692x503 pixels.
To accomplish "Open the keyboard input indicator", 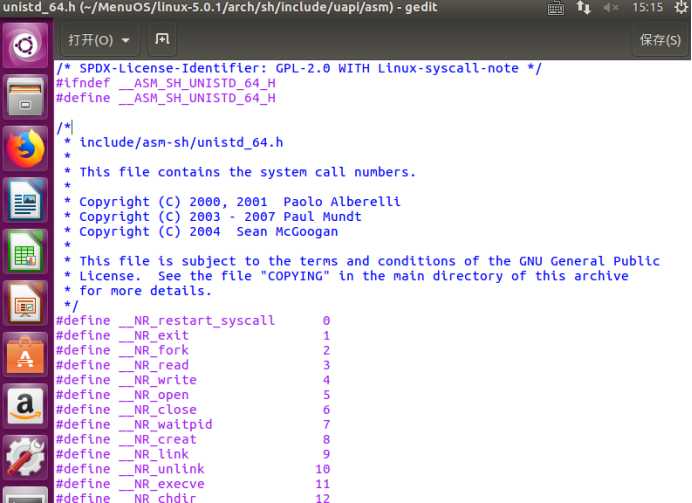I will [556, 8].
